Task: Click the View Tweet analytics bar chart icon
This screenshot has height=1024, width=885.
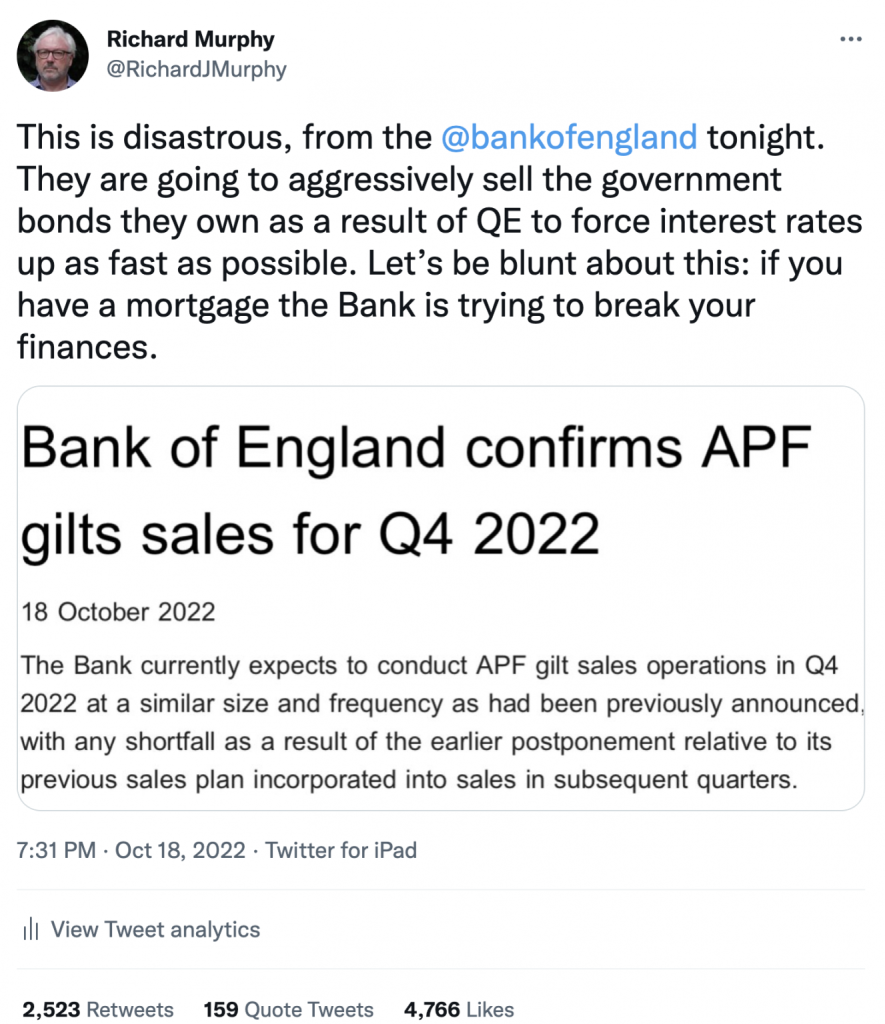Action: [x=32, y=930]
